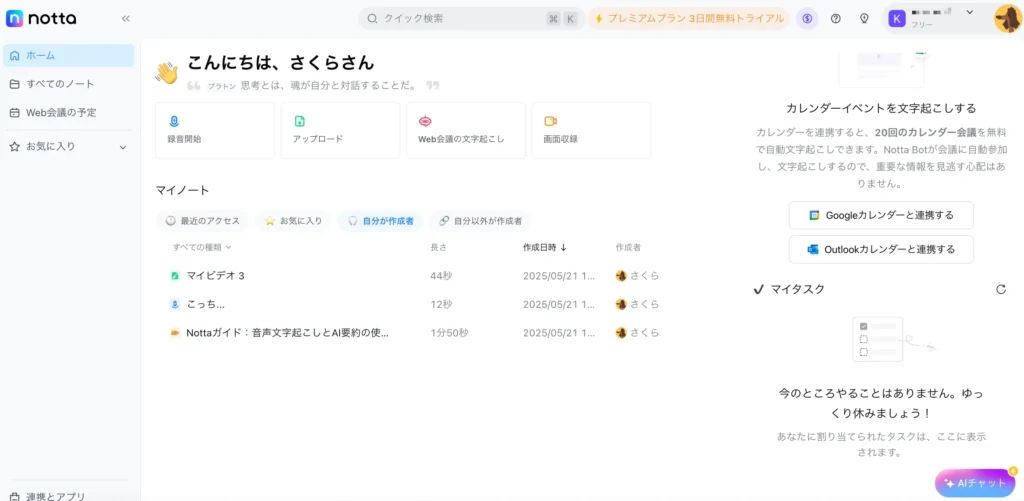Click the home icon beside ホーム

coord(15,56)
